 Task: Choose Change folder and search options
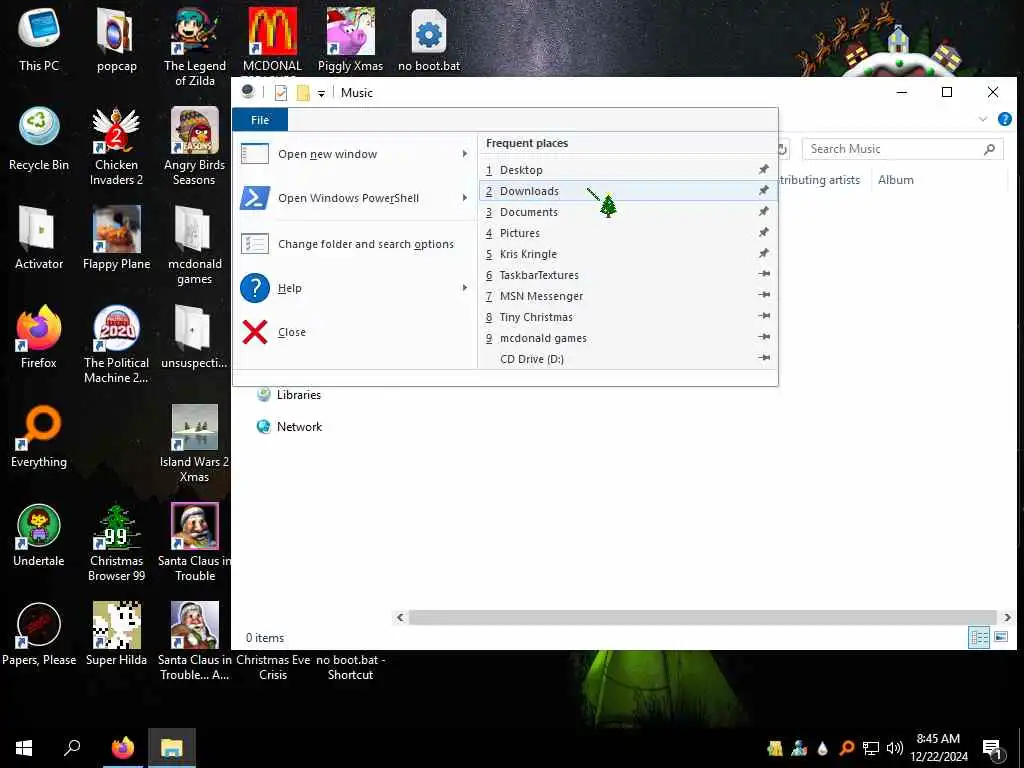(x=355, y=244)
